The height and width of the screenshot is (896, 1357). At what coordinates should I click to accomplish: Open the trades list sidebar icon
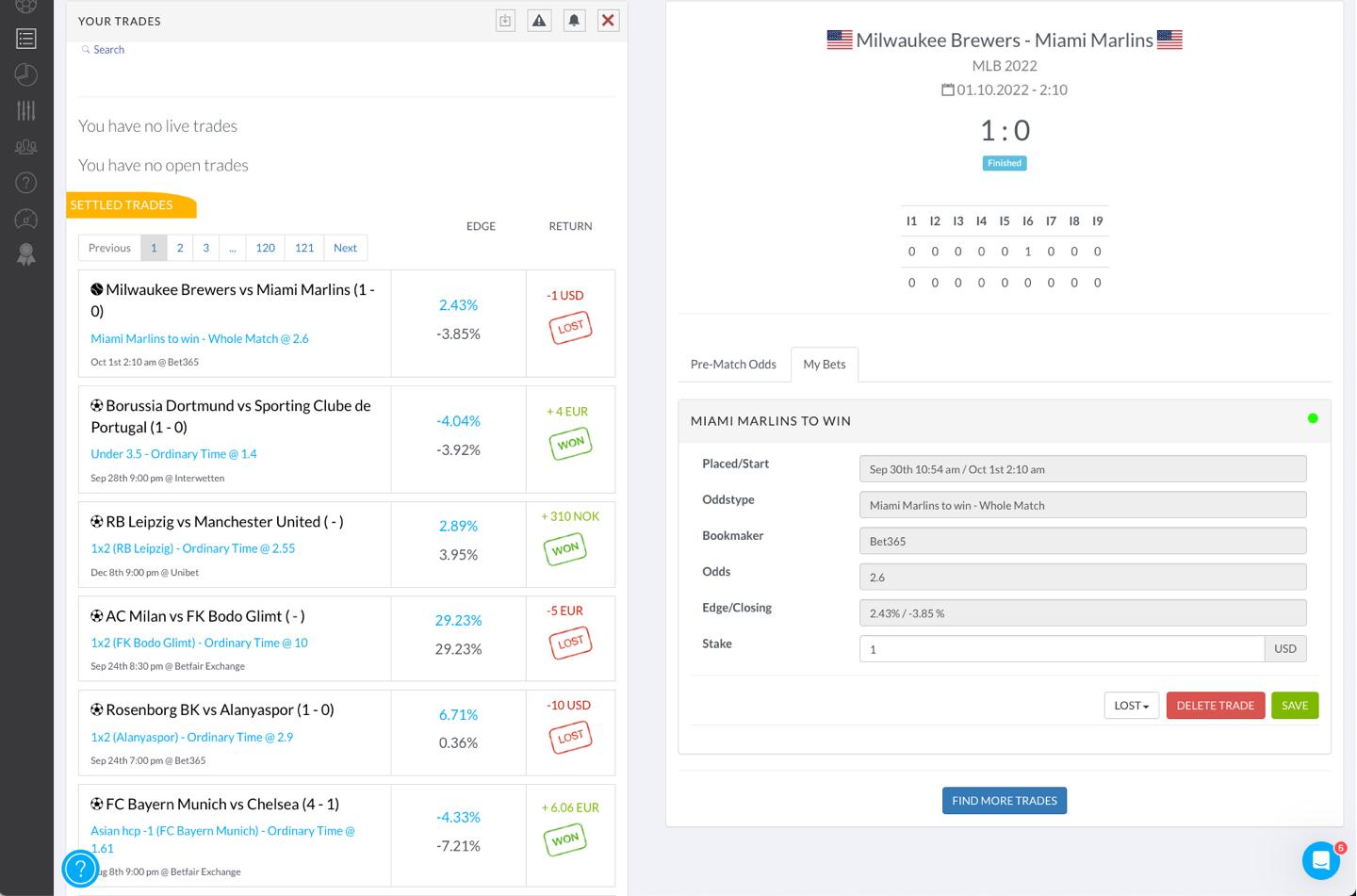(26, 39)
